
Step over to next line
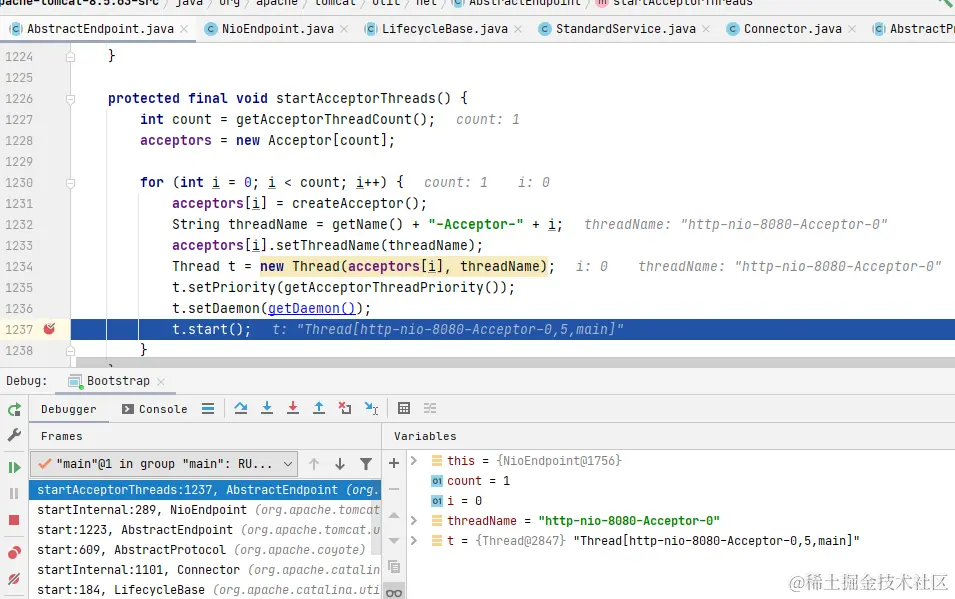click(241, 408)
